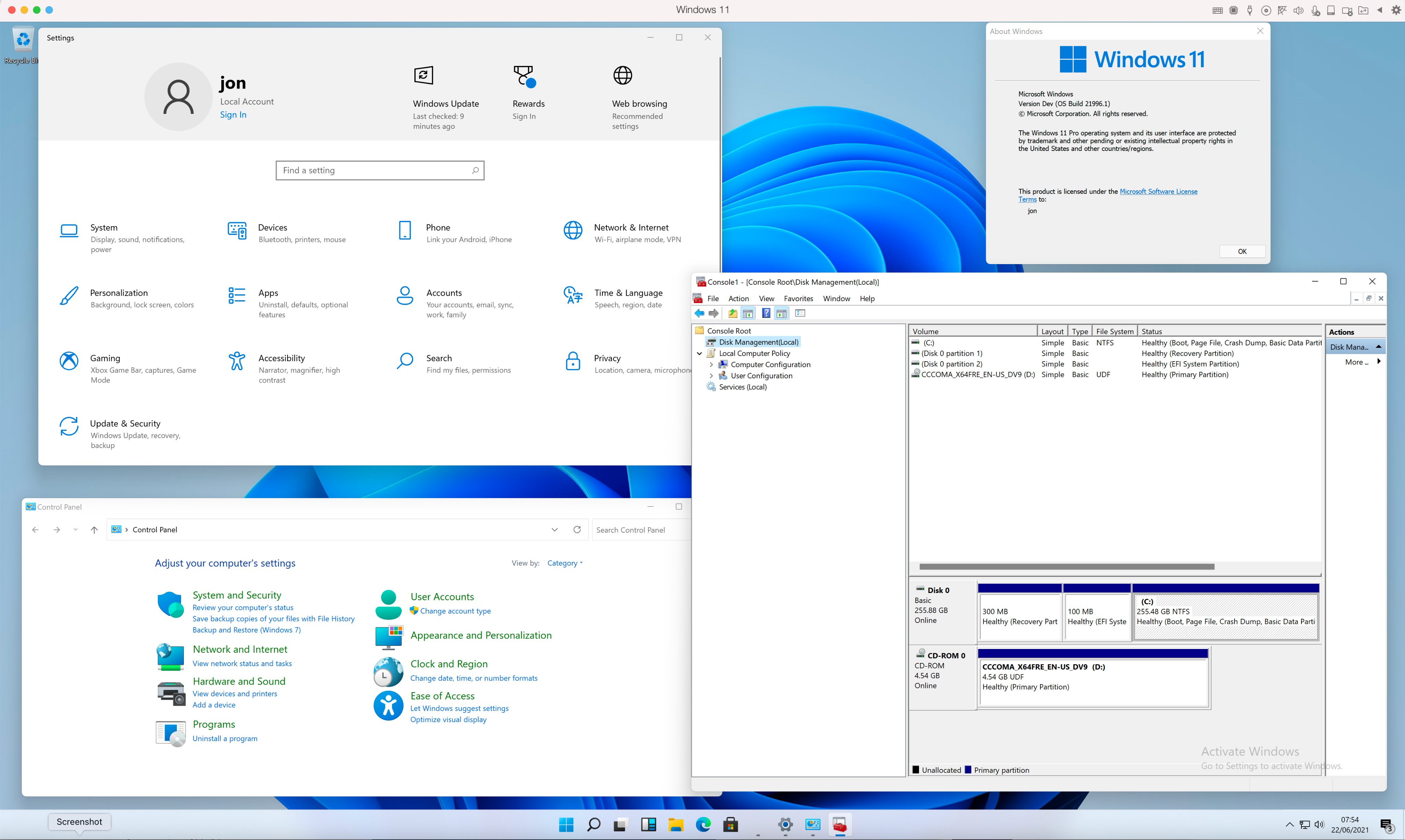
Task: Open the Phone category in Settings
Action: click(x=455, y=233)
